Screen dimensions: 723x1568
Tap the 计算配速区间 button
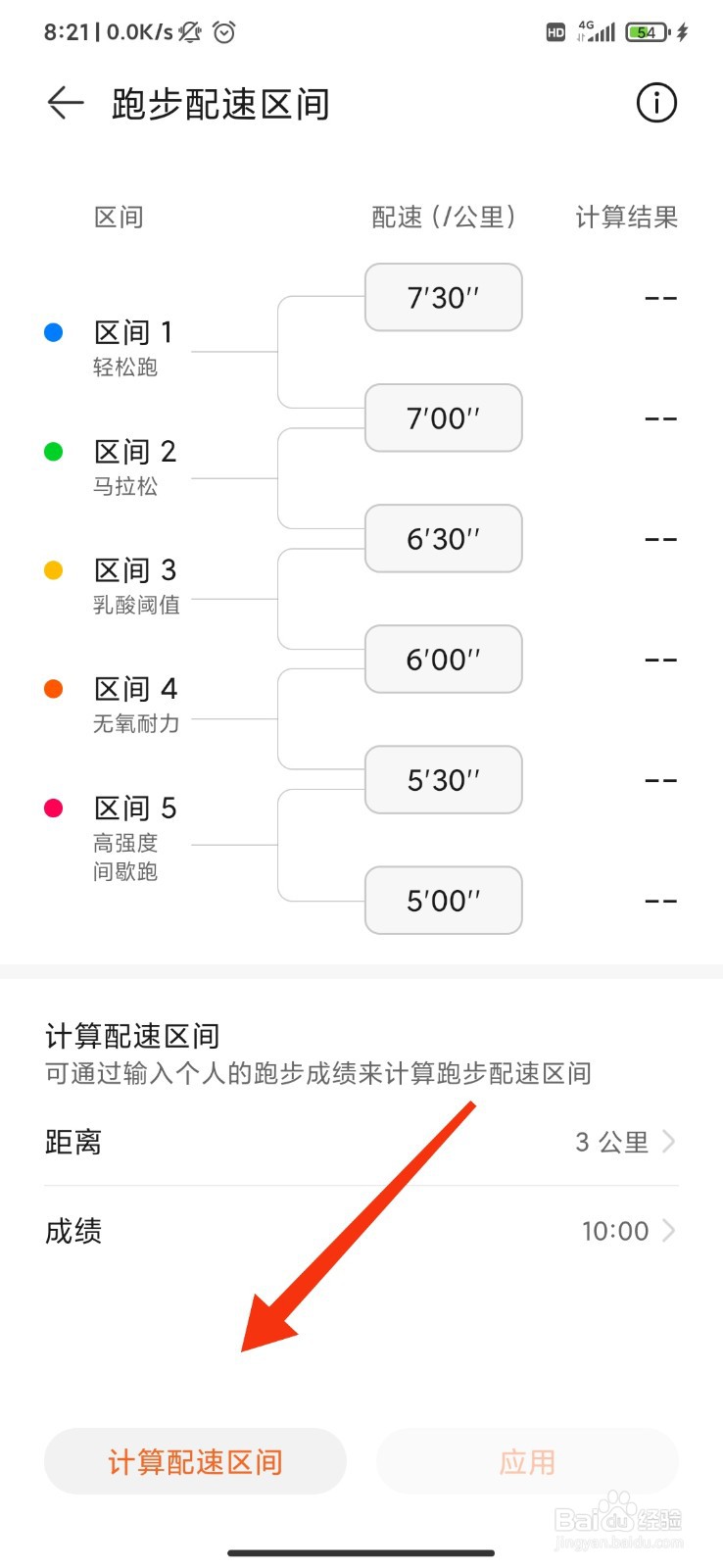click(195, 1461)
